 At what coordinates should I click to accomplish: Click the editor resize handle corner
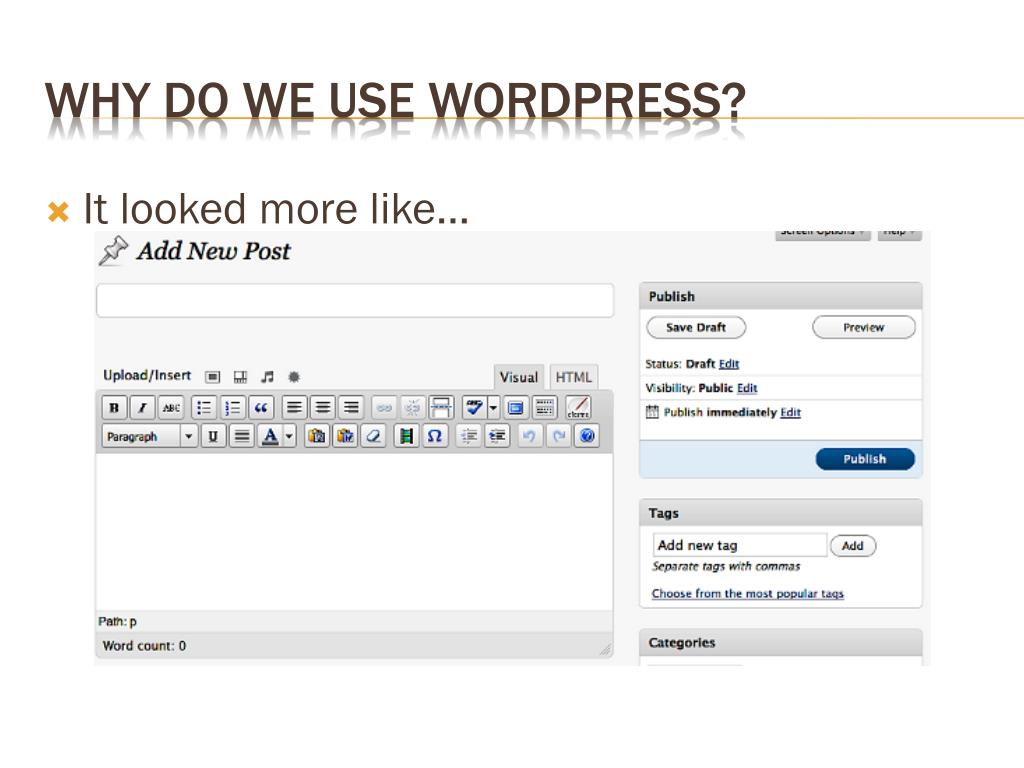pyautogui.click(x=605, y=649)
